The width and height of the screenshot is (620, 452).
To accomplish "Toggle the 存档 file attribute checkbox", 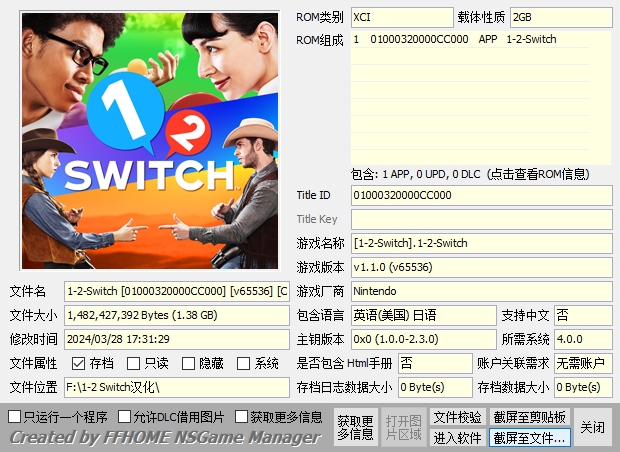I will point(78,363).
